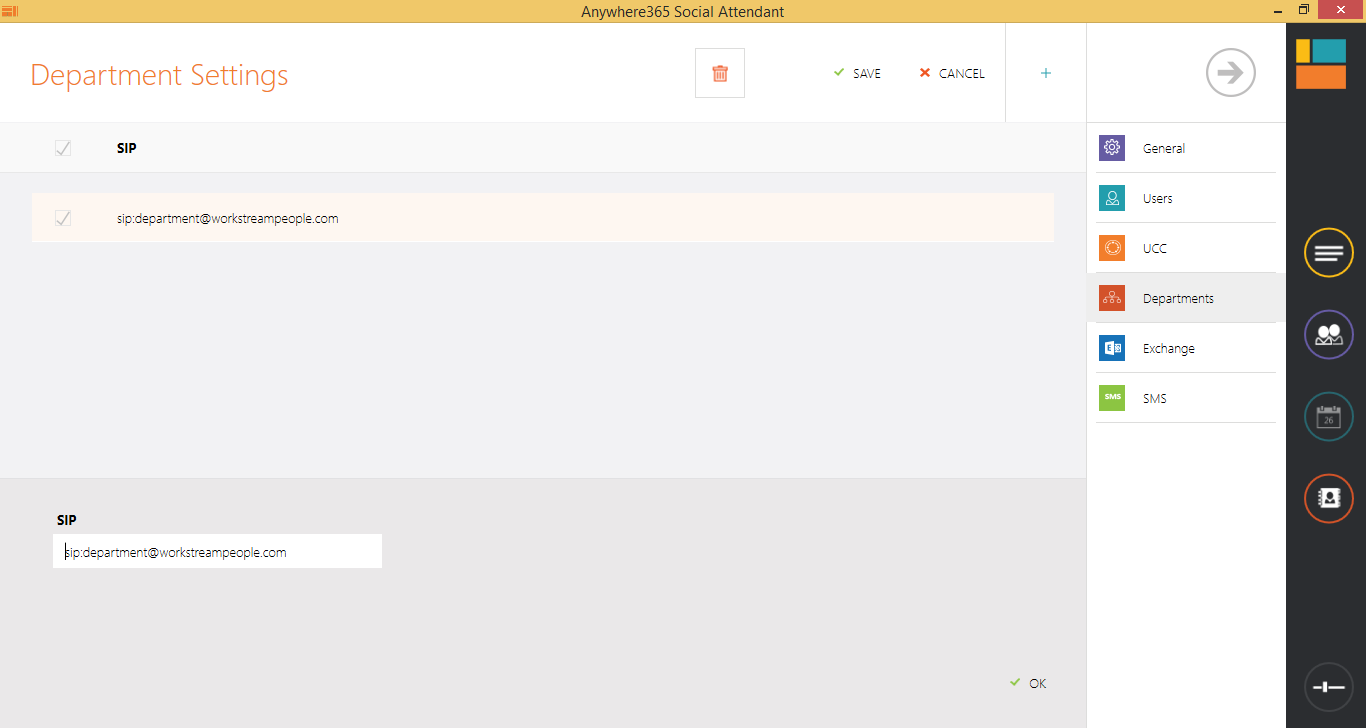Open the calendar circular sidebar icon
This screenshot has height=728, width=1366.
1328,417
